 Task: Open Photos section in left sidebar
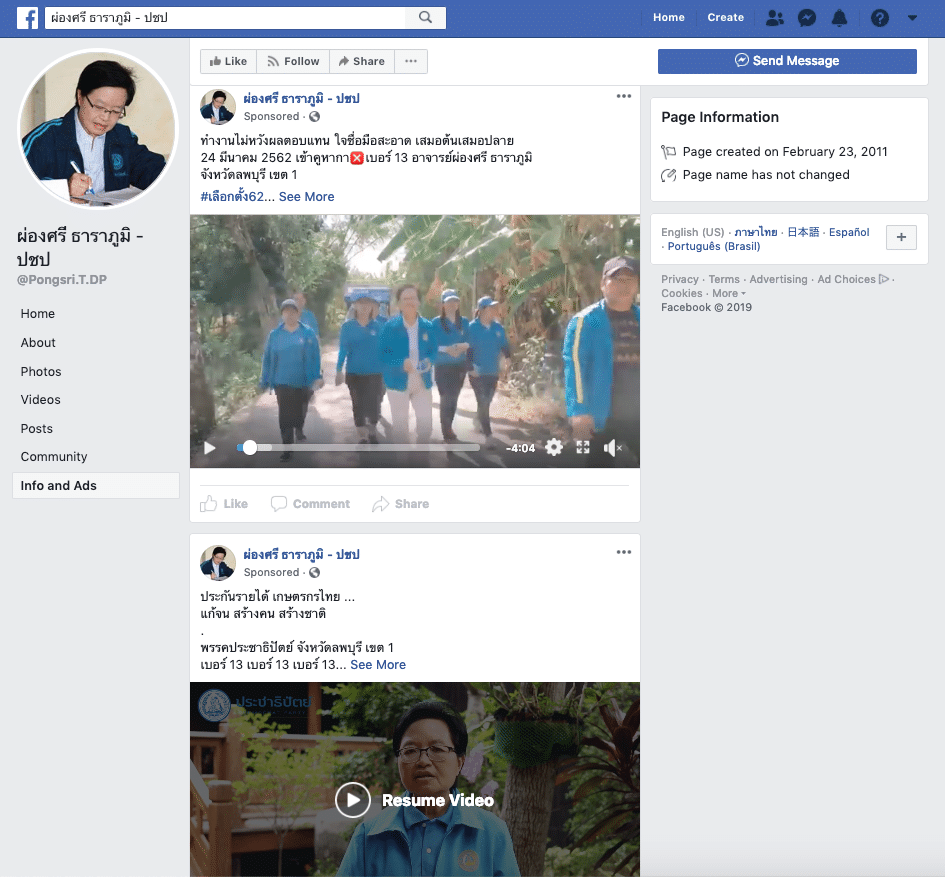click(41, 371)
